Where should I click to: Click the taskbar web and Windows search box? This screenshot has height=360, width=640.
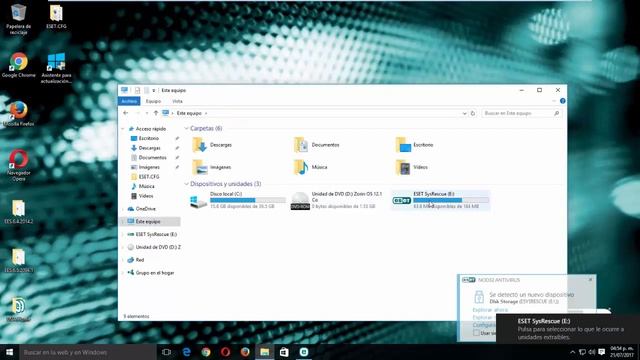coord(88,352)
